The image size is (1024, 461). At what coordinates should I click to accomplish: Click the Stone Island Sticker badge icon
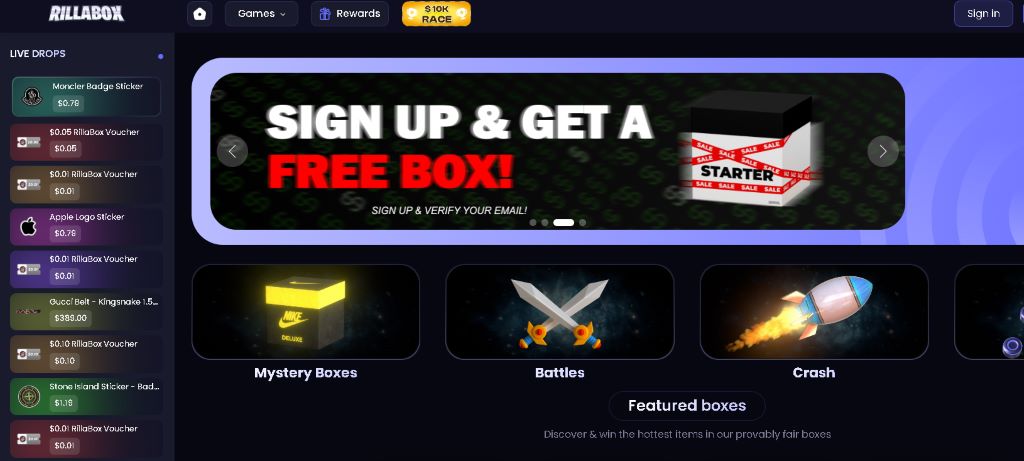click(x=29, y=396)
